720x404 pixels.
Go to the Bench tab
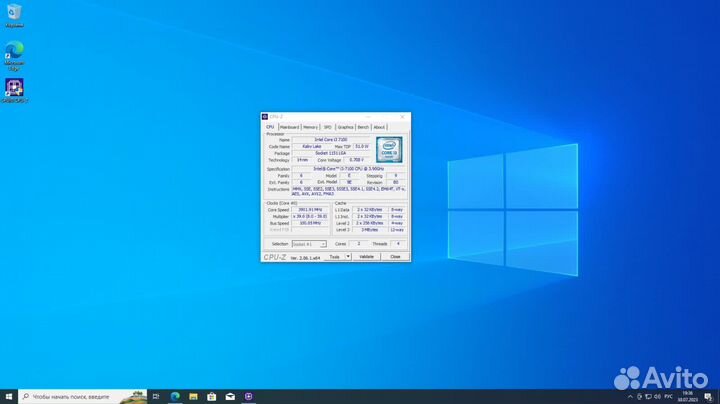tap(363, 127)
